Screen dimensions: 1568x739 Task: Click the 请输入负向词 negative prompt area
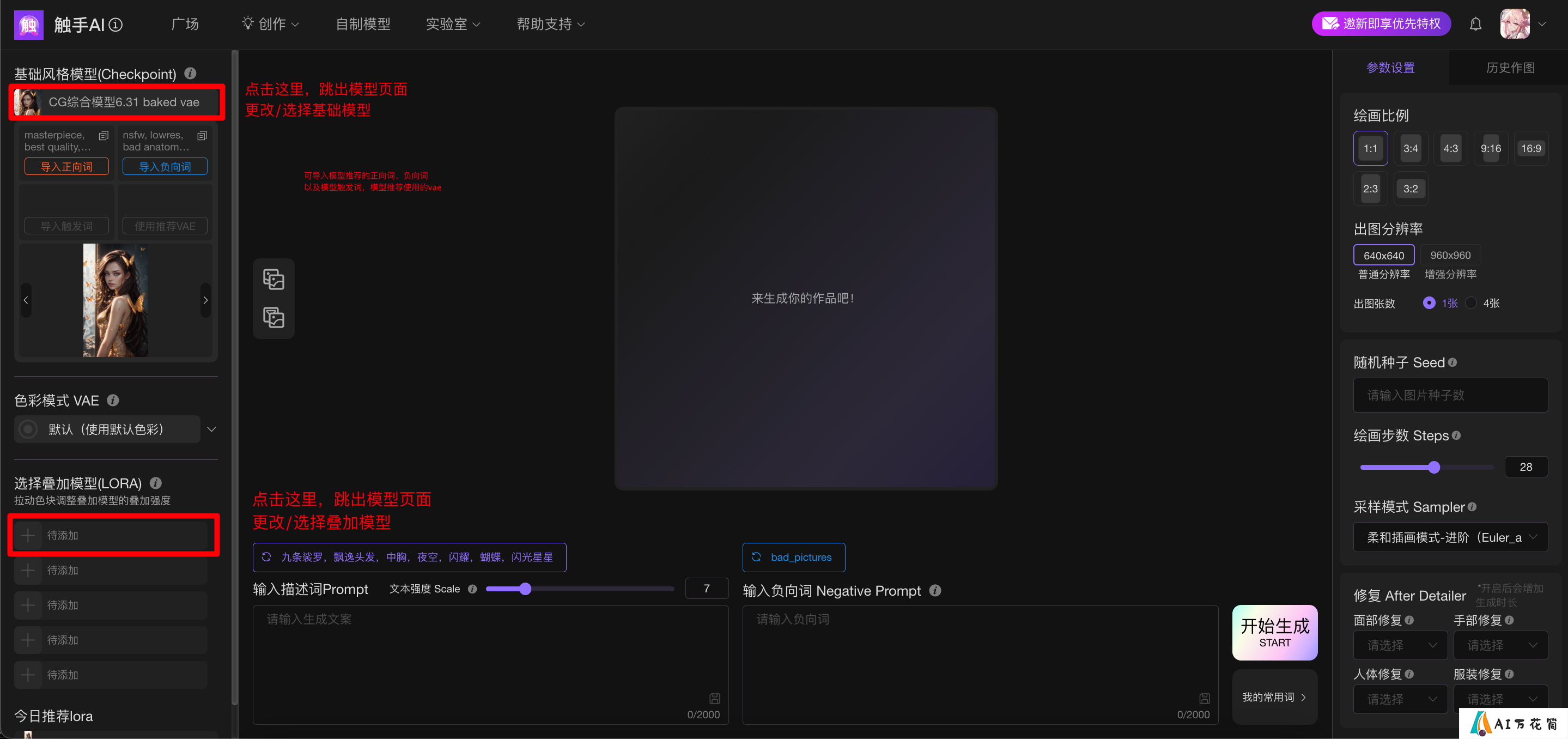tap(980, 665)
